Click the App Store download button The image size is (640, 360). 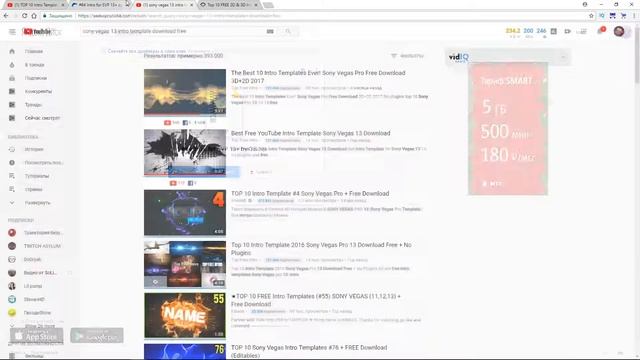click(x=37, y=336)
